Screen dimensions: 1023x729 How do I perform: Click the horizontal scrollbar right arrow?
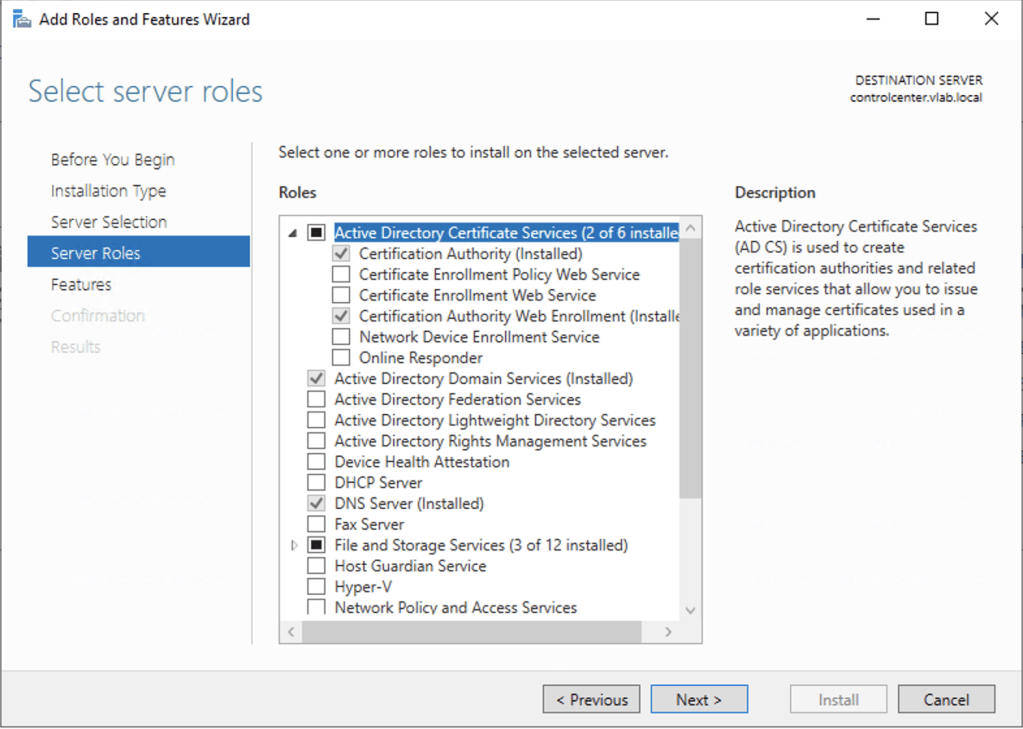coord(668,633)
